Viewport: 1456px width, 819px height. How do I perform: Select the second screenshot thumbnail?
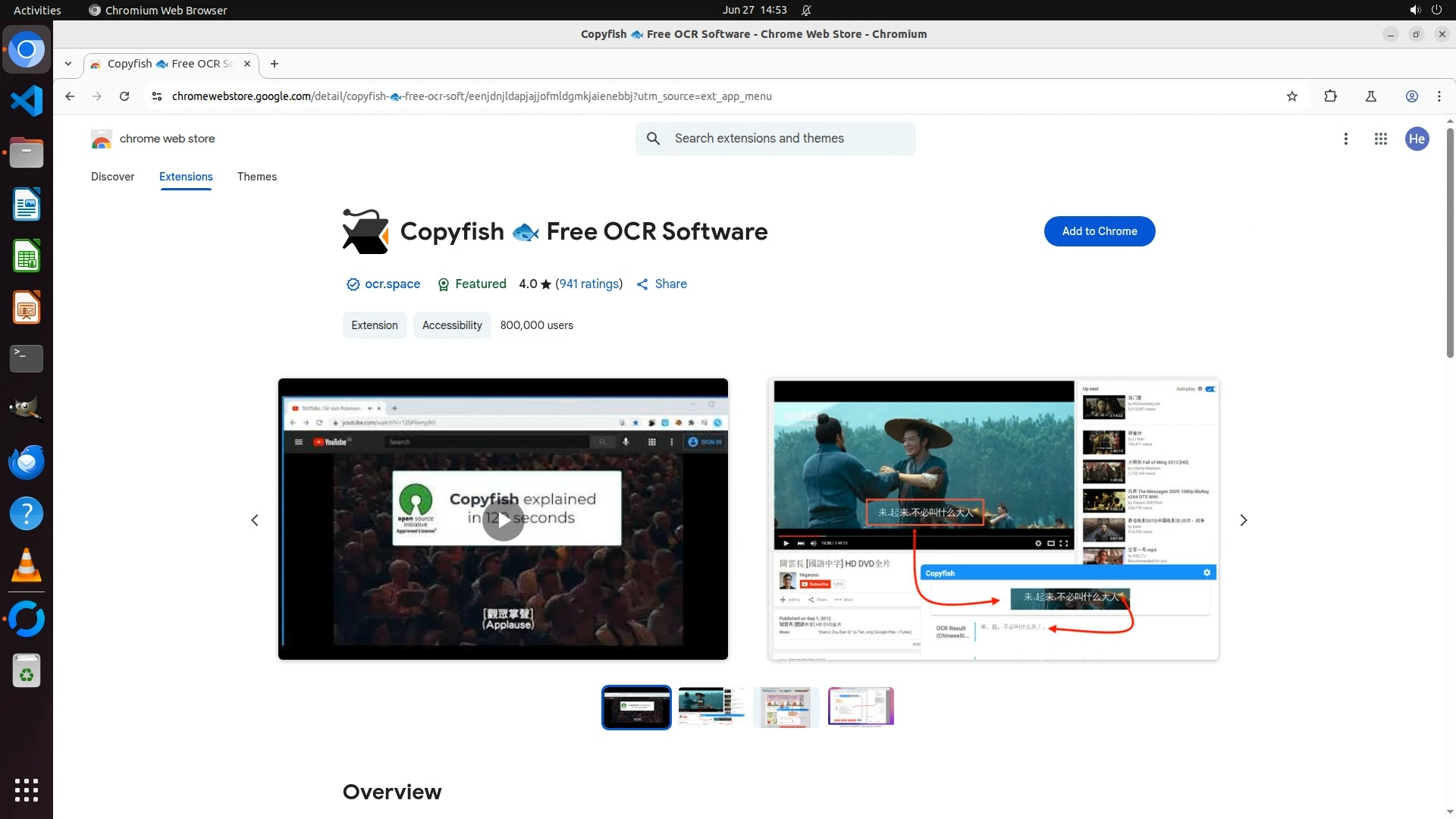[x=711, y=707]
